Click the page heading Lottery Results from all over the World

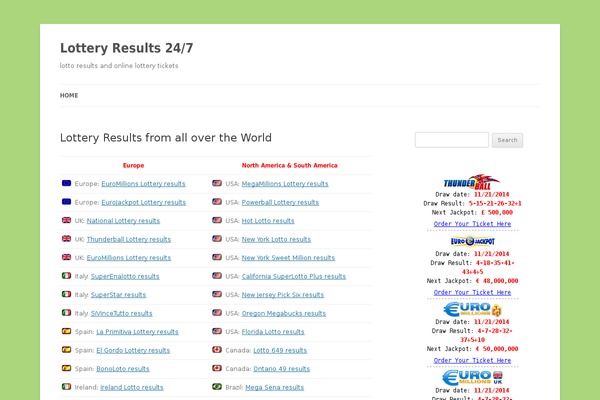point(166,138)
